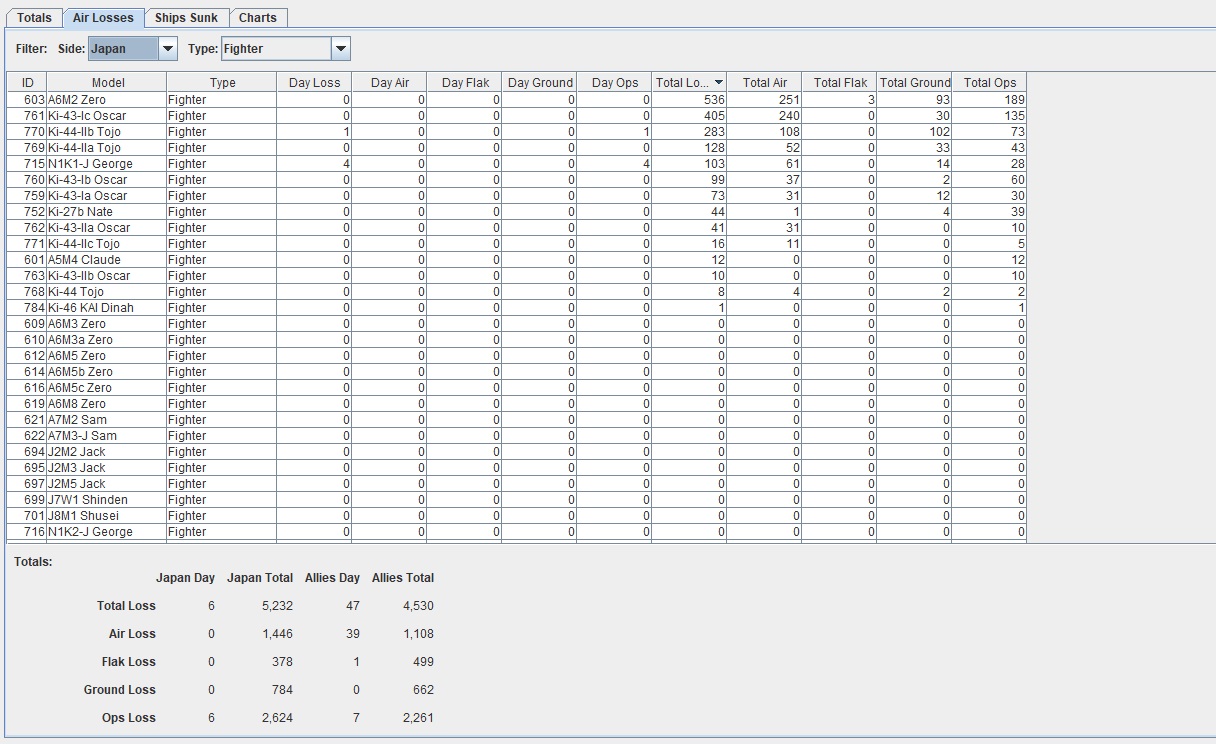
Task: Select the Ki-44 Tojo model cell
Action: (x=107, y=292)
